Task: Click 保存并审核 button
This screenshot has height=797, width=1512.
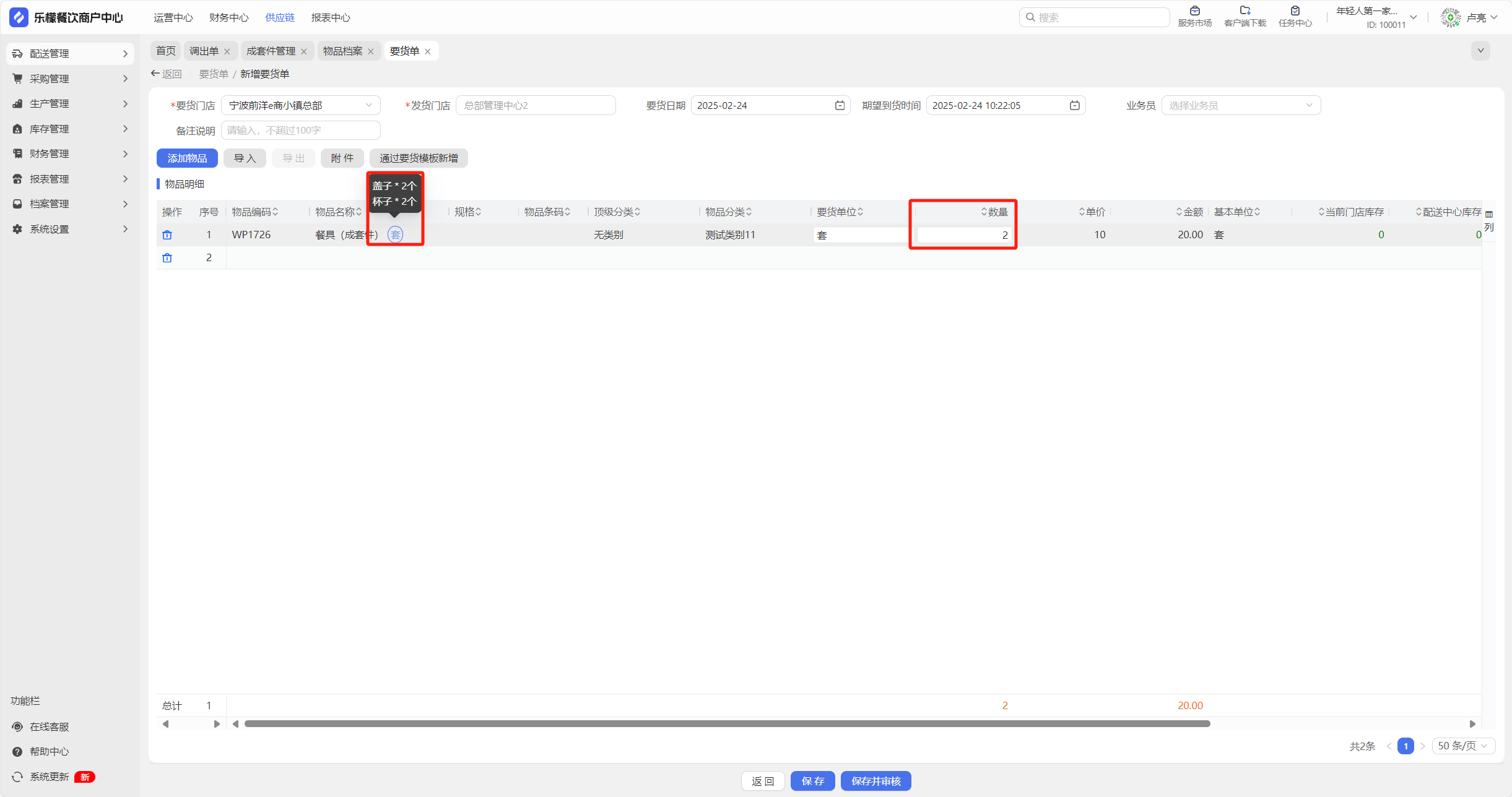Action: [x=875, y=781]
